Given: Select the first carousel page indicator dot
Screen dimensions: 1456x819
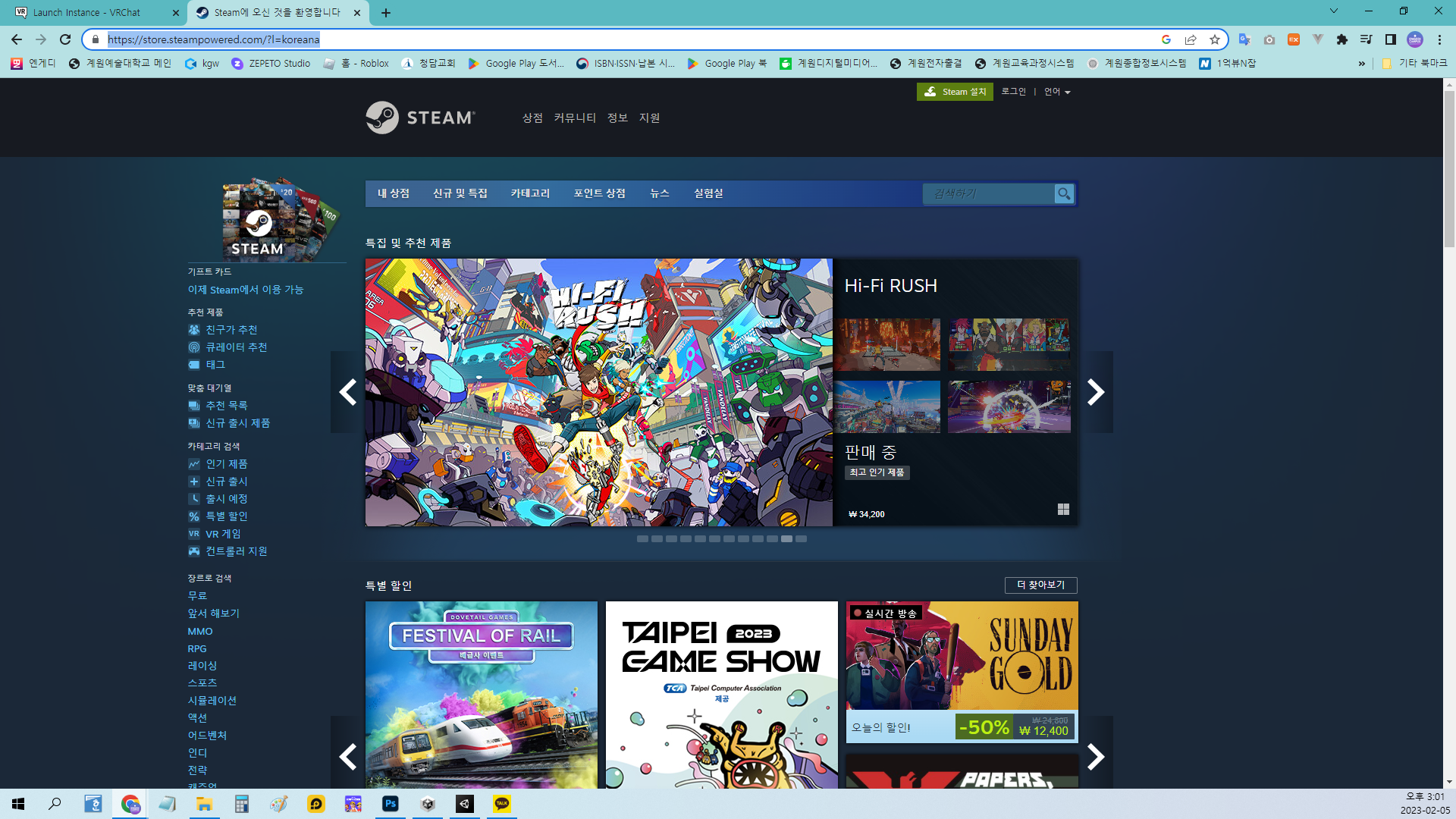Looking at the screenshot, I should [642, 539].
